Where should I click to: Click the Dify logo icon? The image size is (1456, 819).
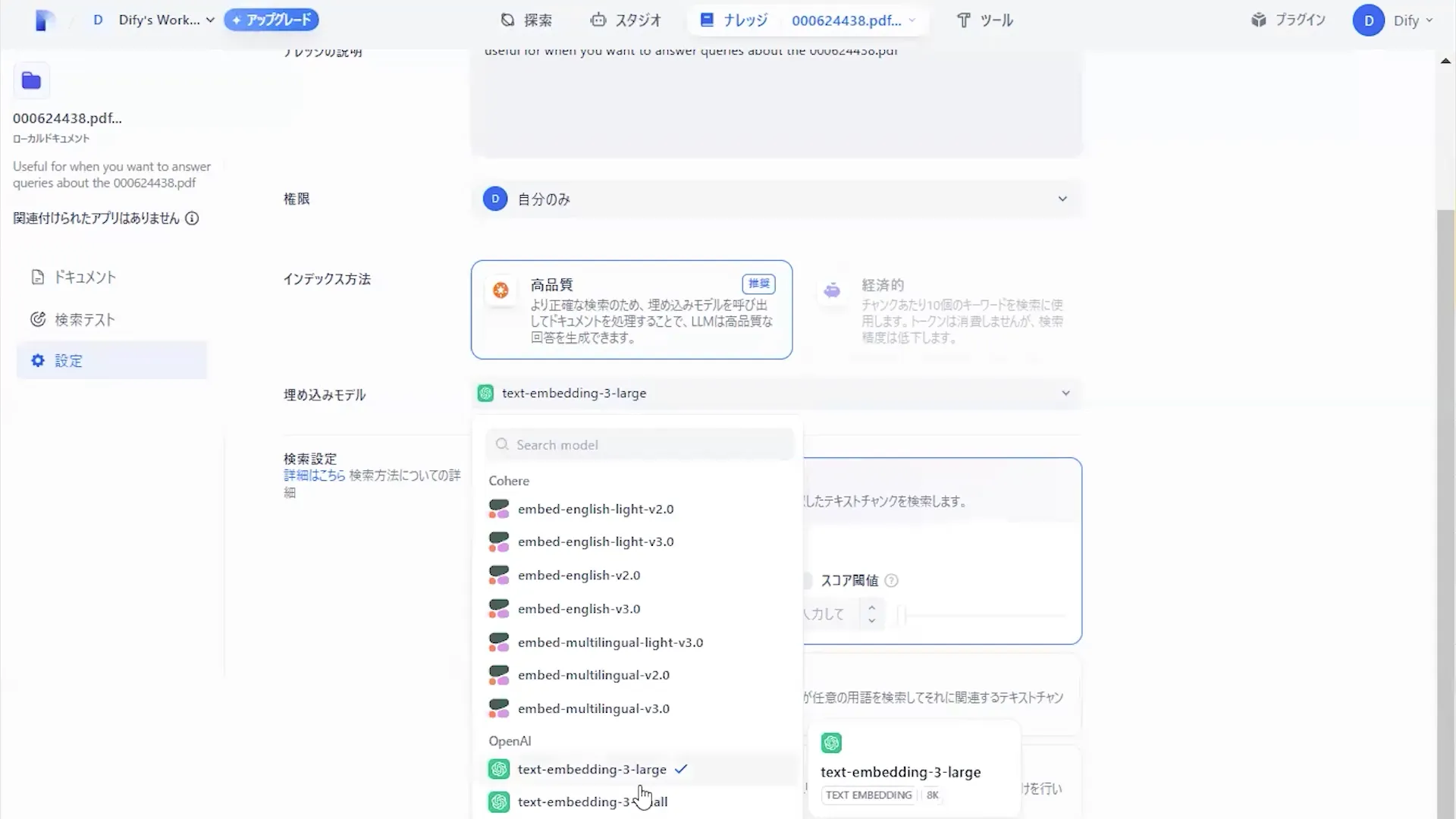click(45, 20)
